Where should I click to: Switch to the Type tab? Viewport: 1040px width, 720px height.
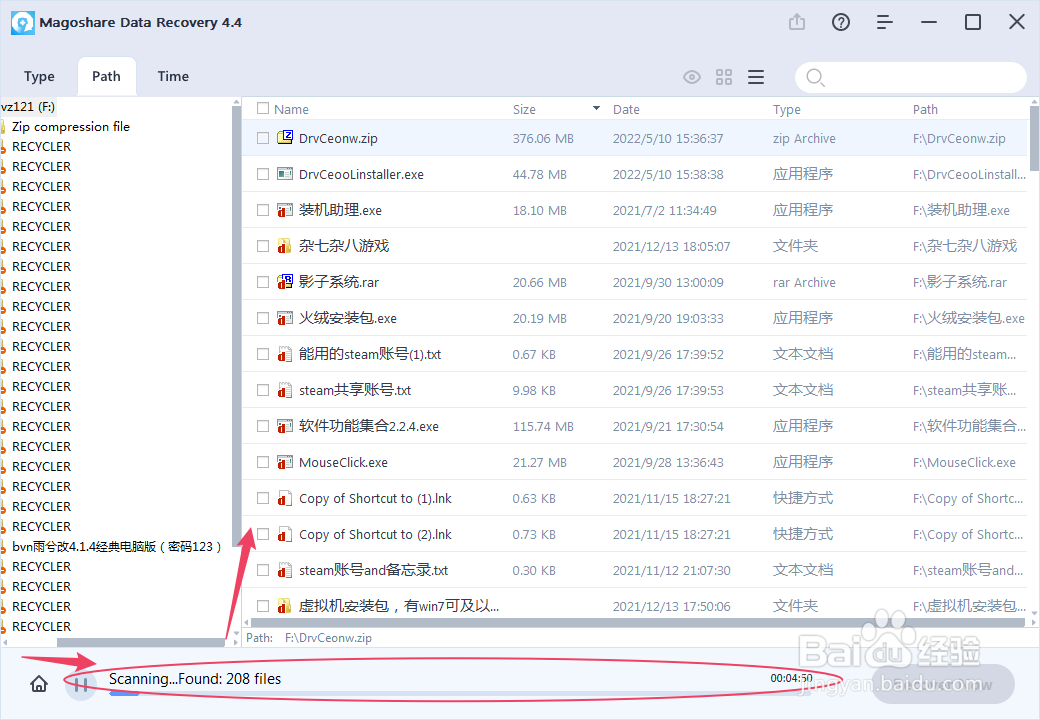point(39,76)
